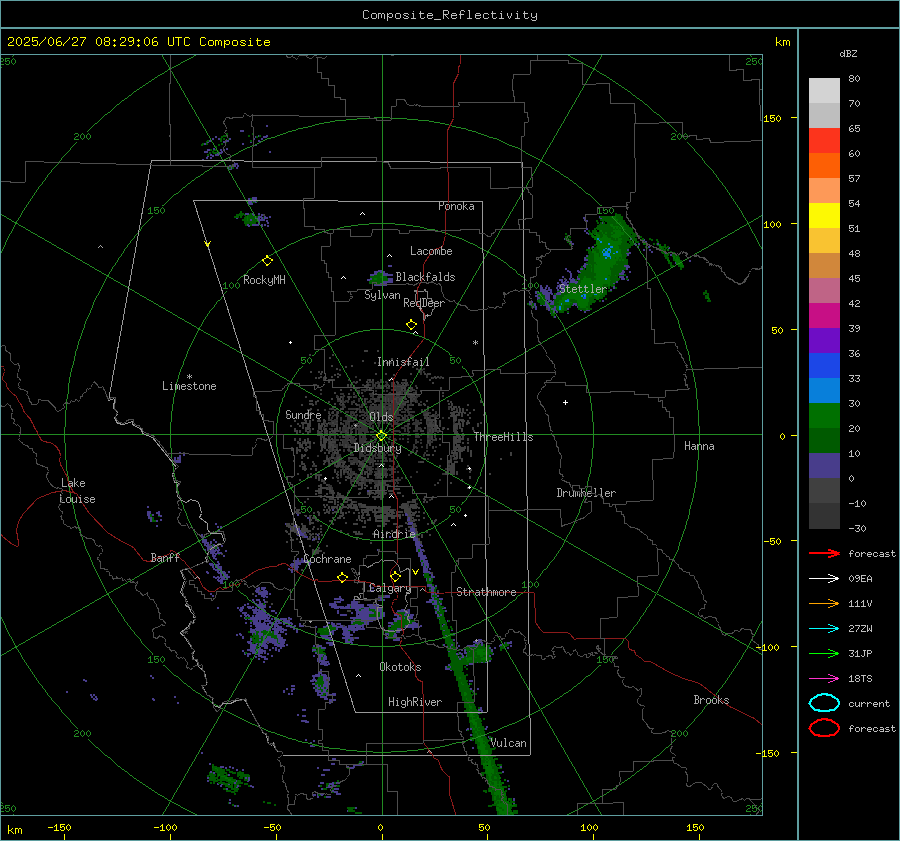Click the magenta 18TS arrow icon
Image resolution: width=900 pixels, height=841 pixels.
point(824,679)
